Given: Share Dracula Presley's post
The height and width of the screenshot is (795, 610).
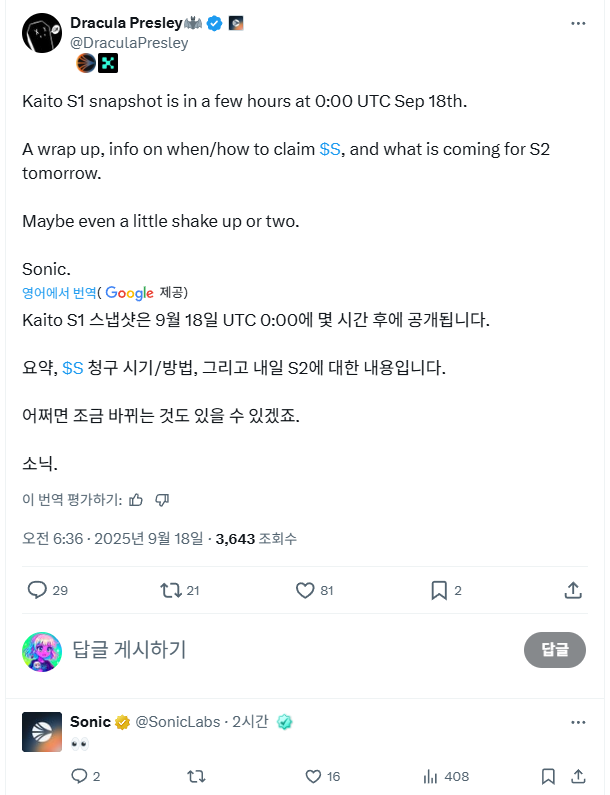Looking at the screenshot, I should click(x=573, y=590).
